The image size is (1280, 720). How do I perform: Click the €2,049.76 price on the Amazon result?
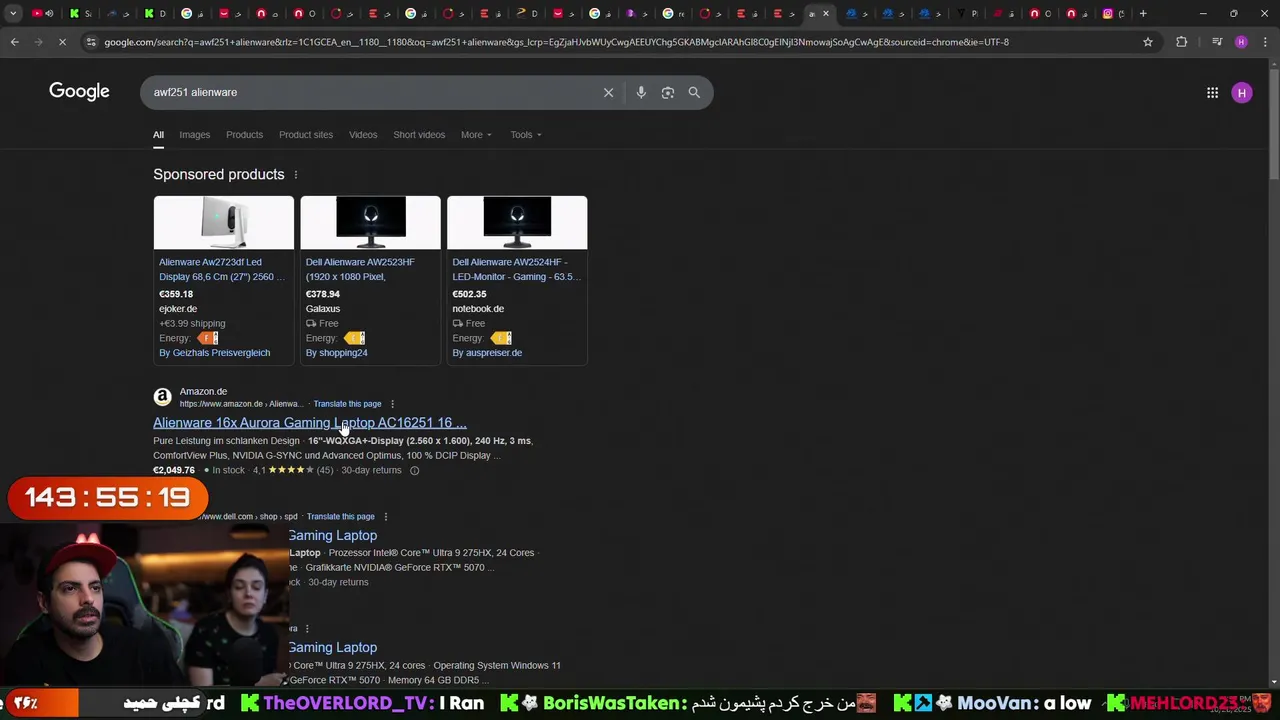174,470
